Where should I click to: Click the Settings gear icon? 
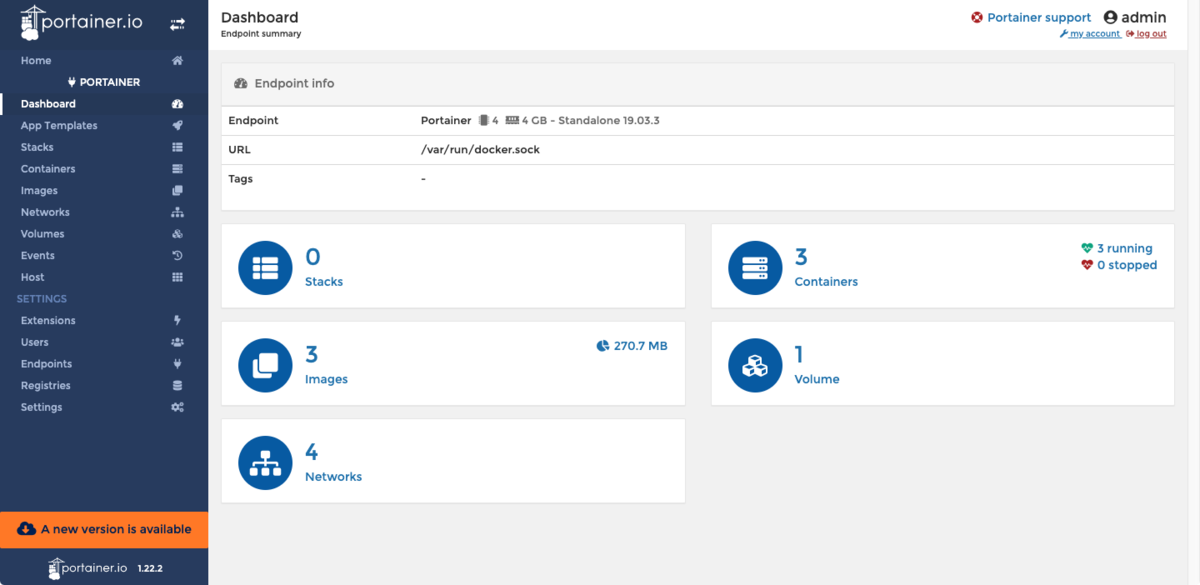pyautogui.click(x=177, y=407)
